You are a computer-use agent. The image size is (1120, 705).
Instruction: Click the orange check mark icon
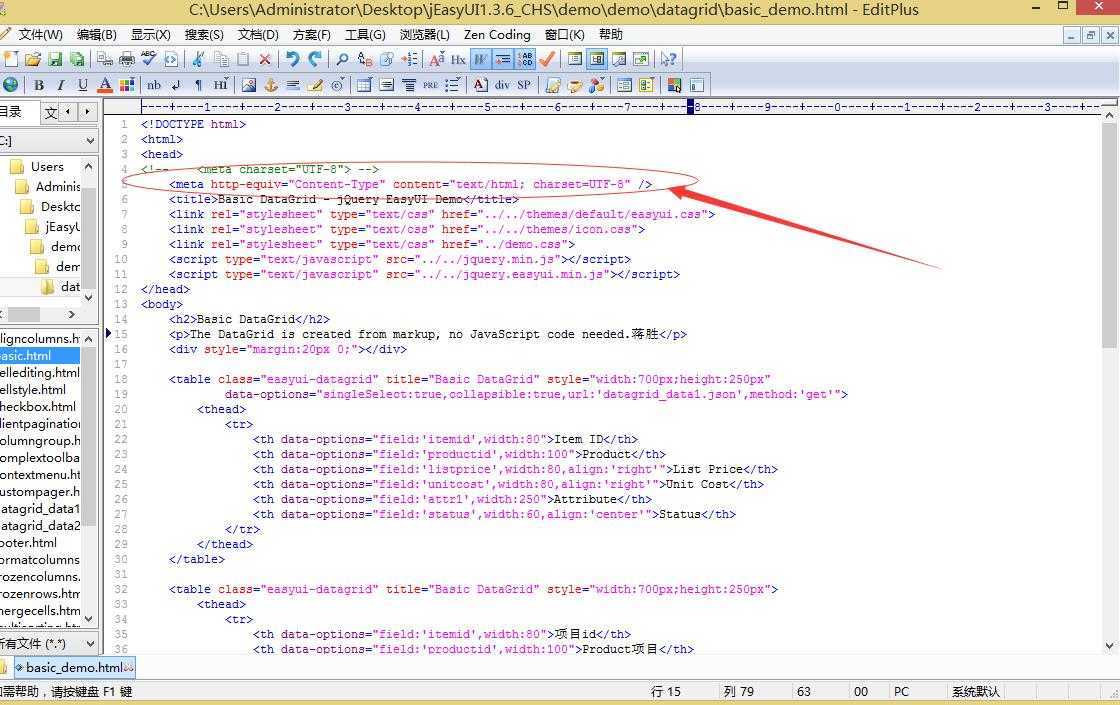547,59
